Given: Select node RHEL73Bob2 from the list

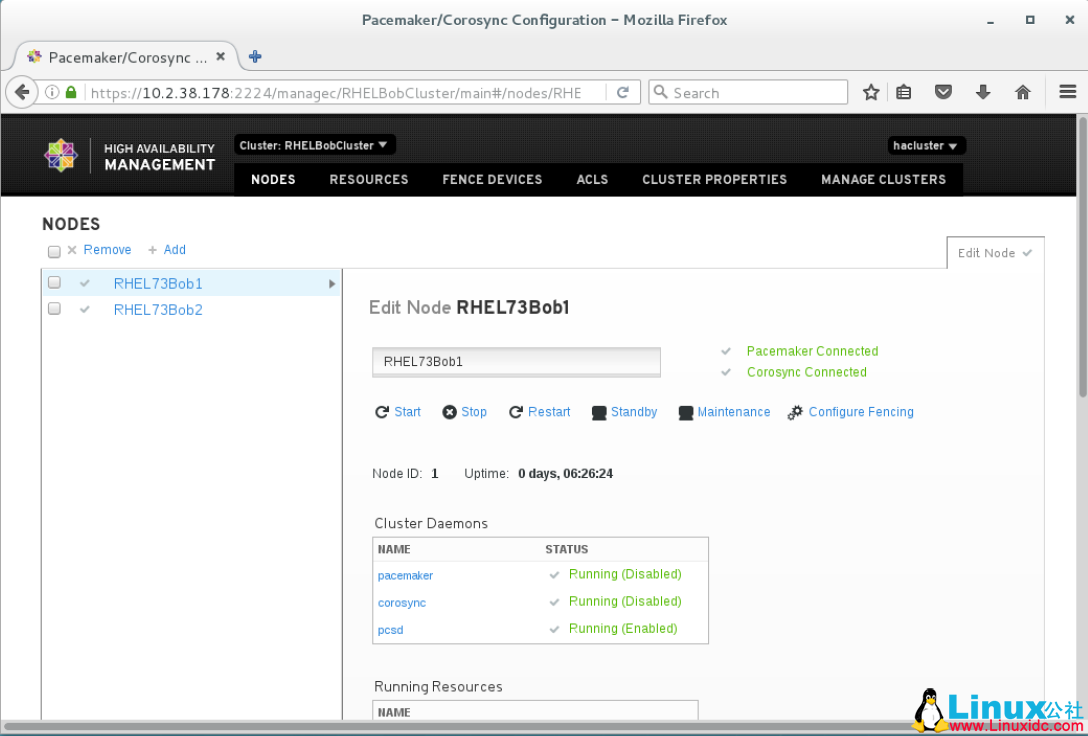Looking at the screenshot, I should tap(158, 309).
